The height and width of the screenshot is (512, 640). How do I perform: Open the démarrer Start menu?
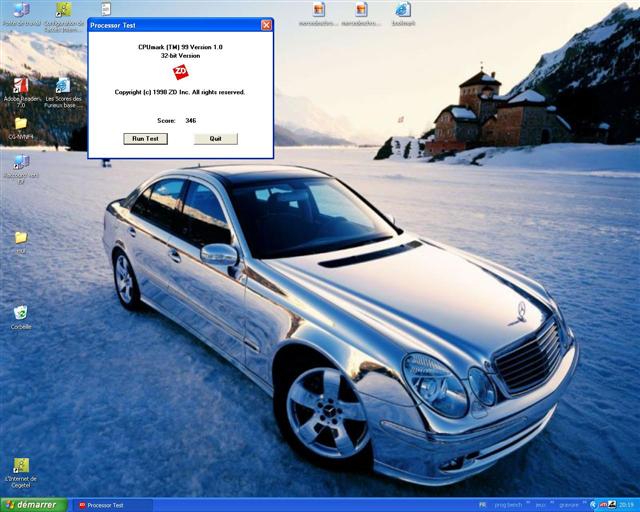[34, 505]
